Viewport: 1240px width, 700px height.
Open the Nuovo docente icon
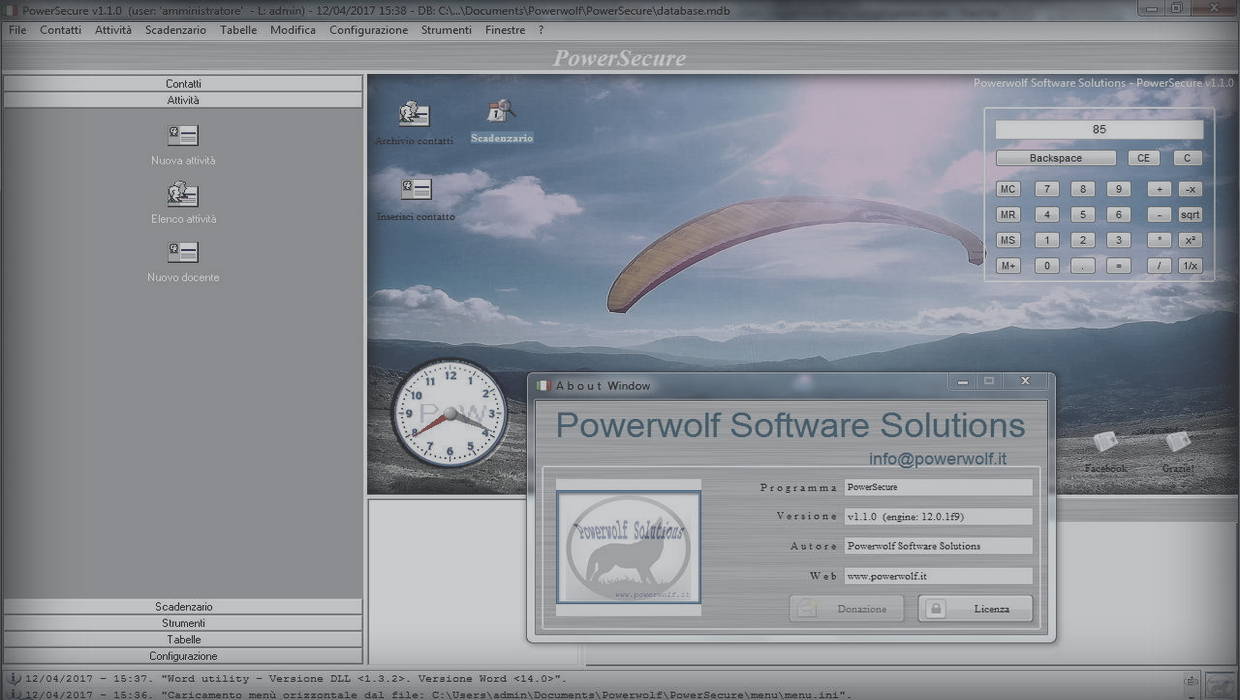[x=183, y=252]
